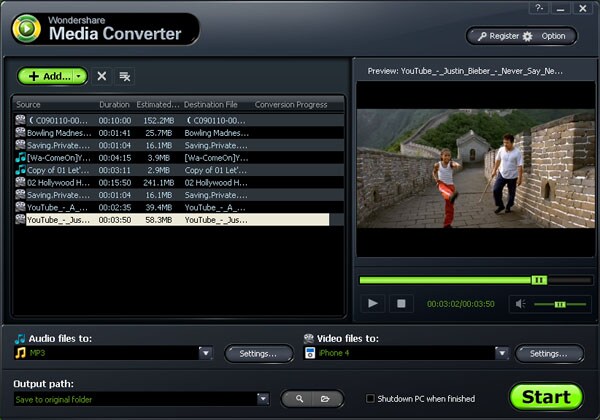Screen dimensions: 600x420
Task: Click the yellow MP3 note icon
Action: click(x=21, y=353)
